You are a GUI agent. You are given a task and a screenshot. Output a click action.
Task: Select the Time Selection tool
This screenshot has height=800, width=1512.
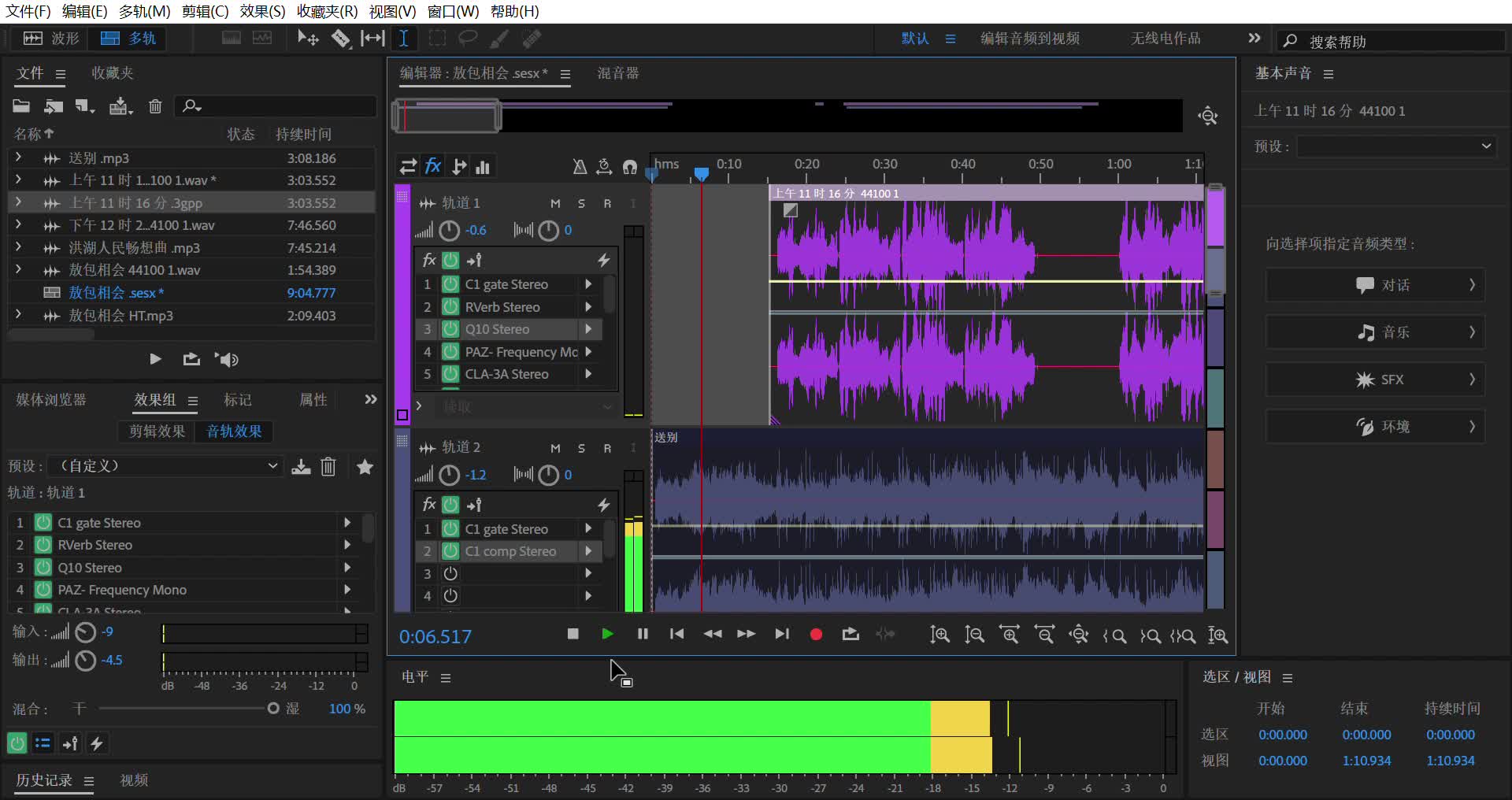click(x=403, y=38)
